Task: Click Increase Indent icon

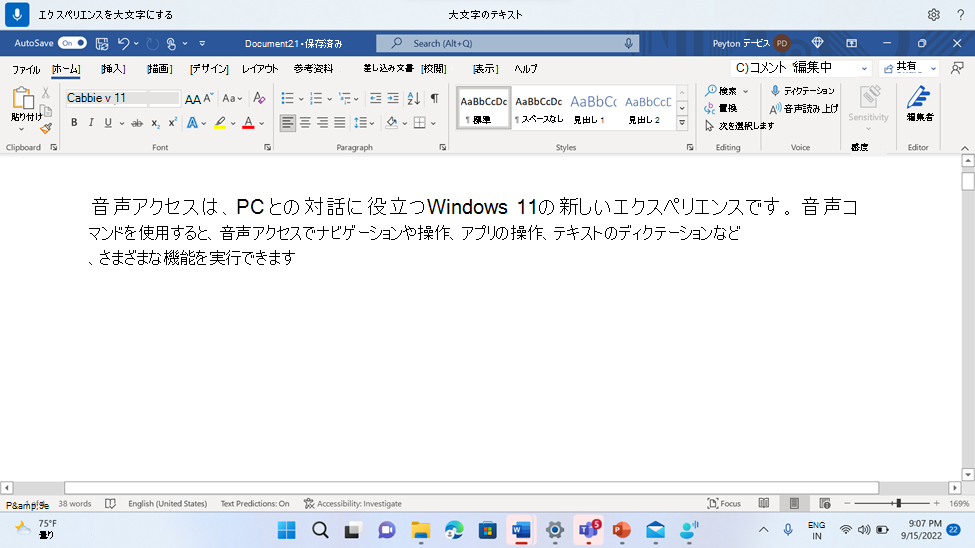Action: coord(393,98)
